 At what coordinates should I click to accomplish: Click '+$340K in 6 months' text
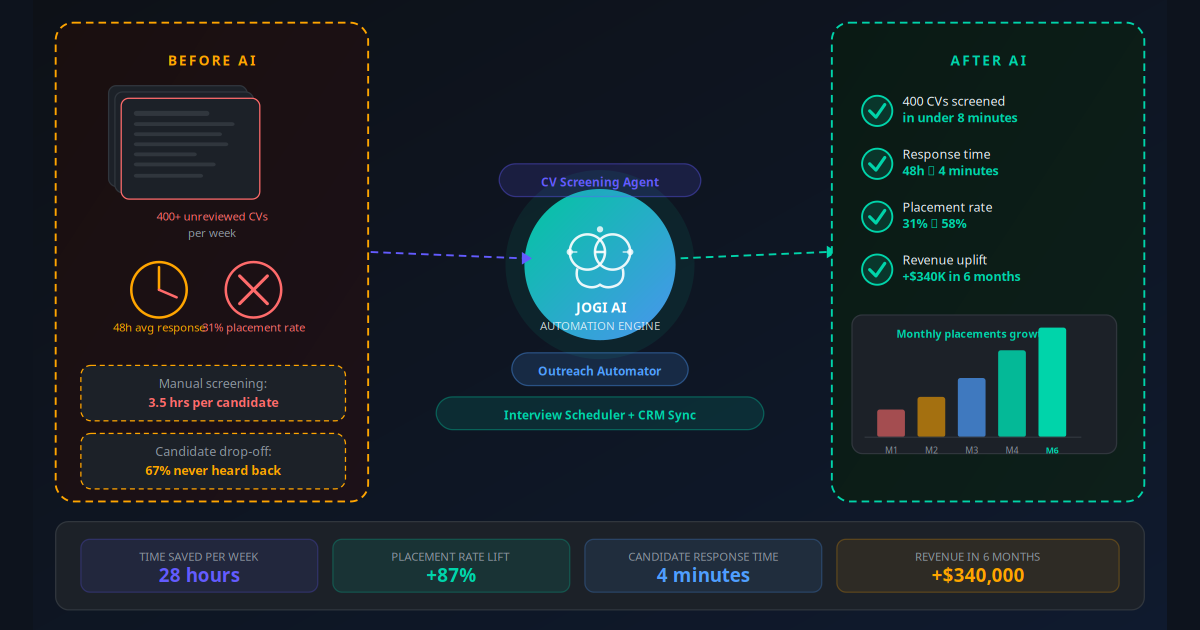[962, 277]
